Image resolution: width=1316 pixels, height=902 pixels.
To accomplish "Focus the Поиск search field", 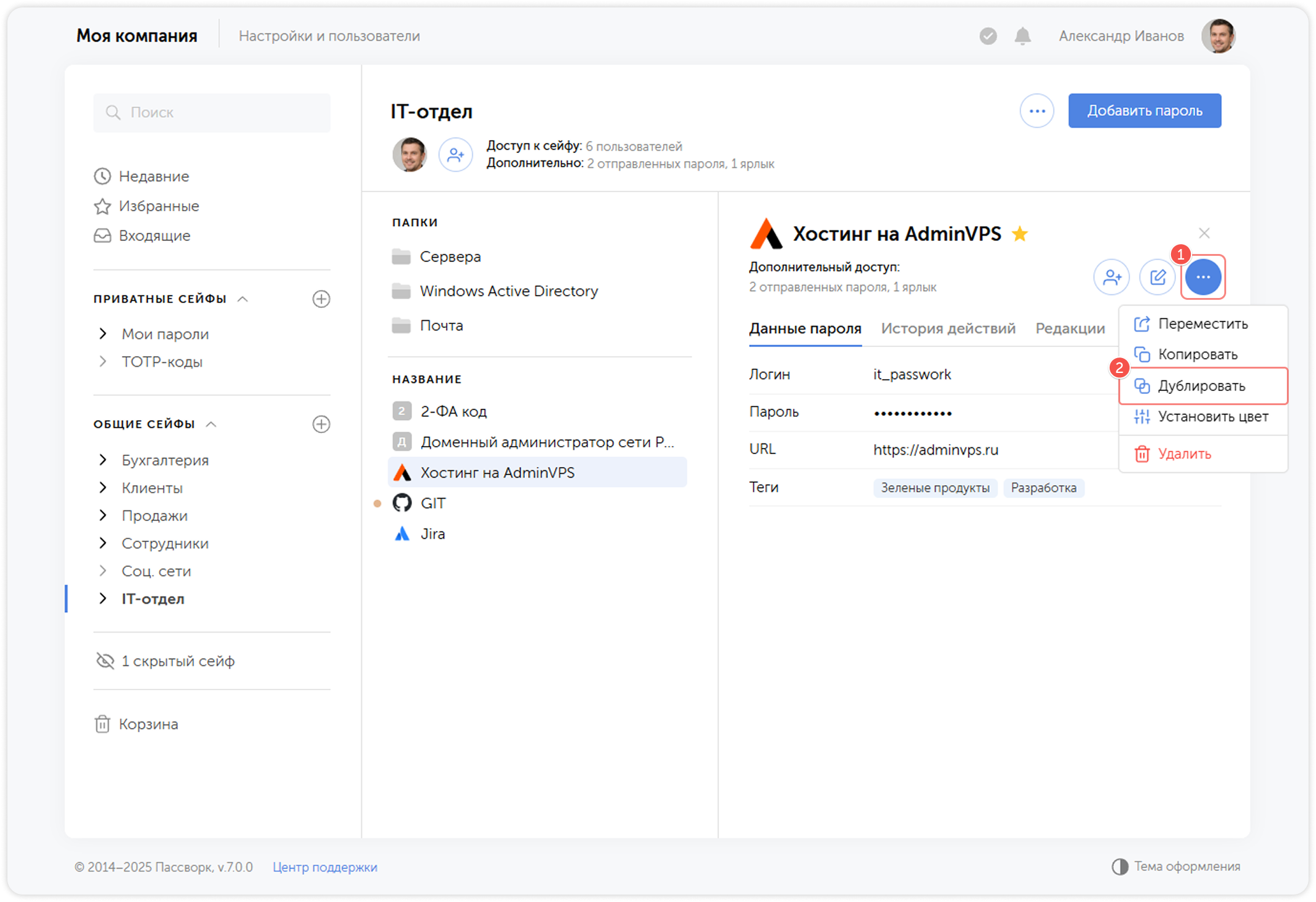I will click(x=212, y=113).
